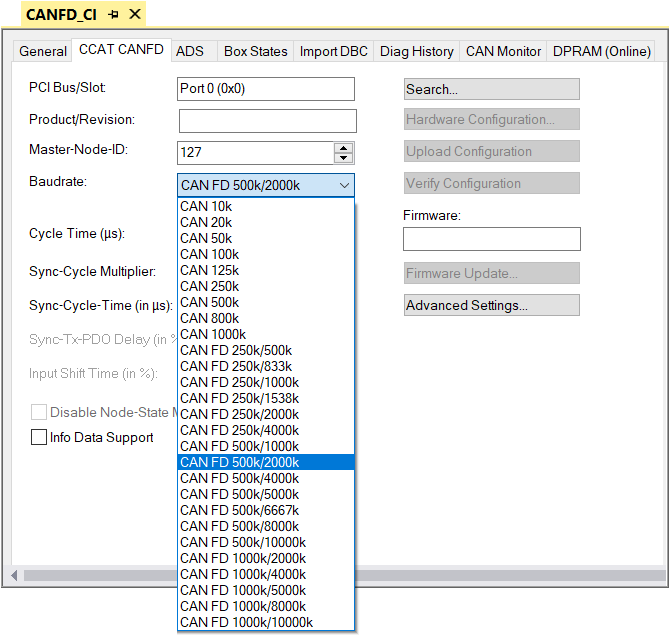
Task: Choose CAN FD 500k/5000k option
Action: [266, 494]
